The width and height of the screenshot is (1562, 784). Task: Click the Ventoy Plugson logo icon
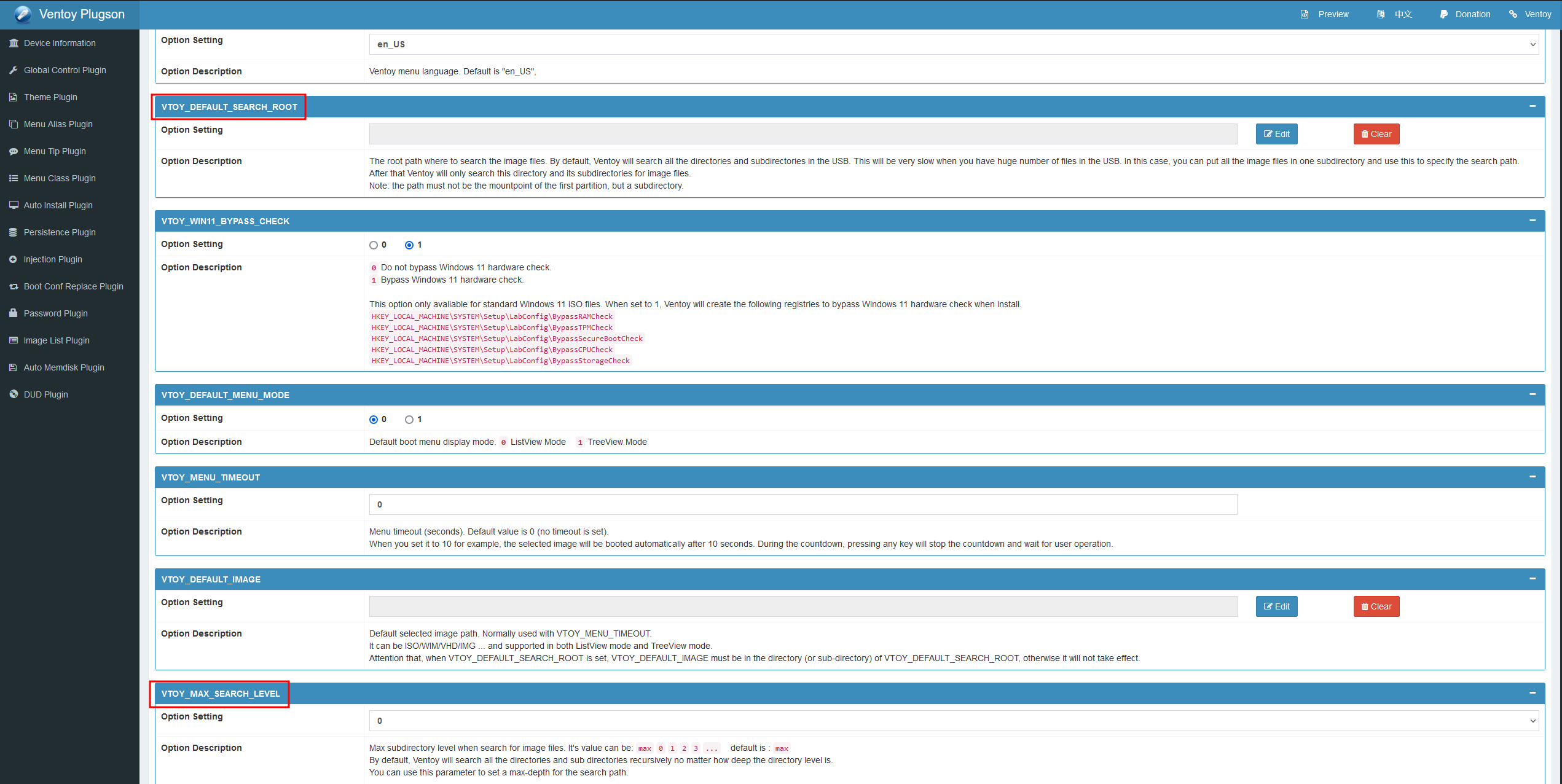click(23, 14)
